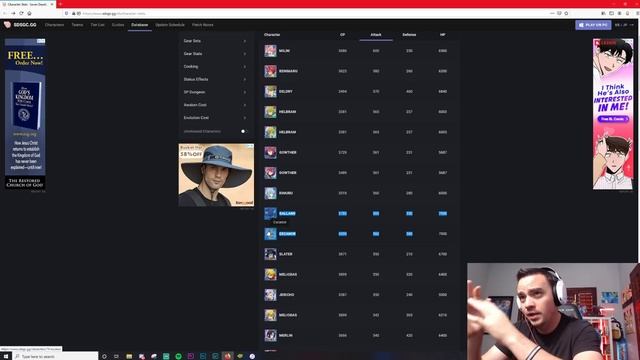
Task: Reload the page with the refresh icon
Action: coord(21,13)
